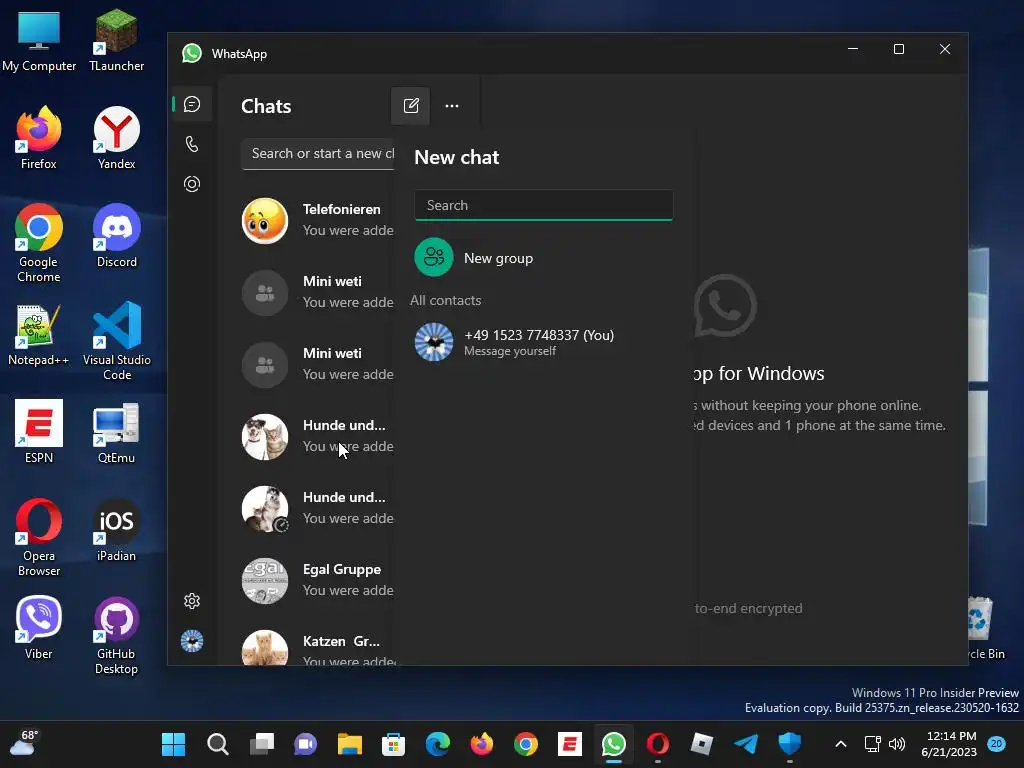This screenshot has width=1024, height=768.
Task: Open Notepad++ desktop shortcut
Action: [39, 334]
